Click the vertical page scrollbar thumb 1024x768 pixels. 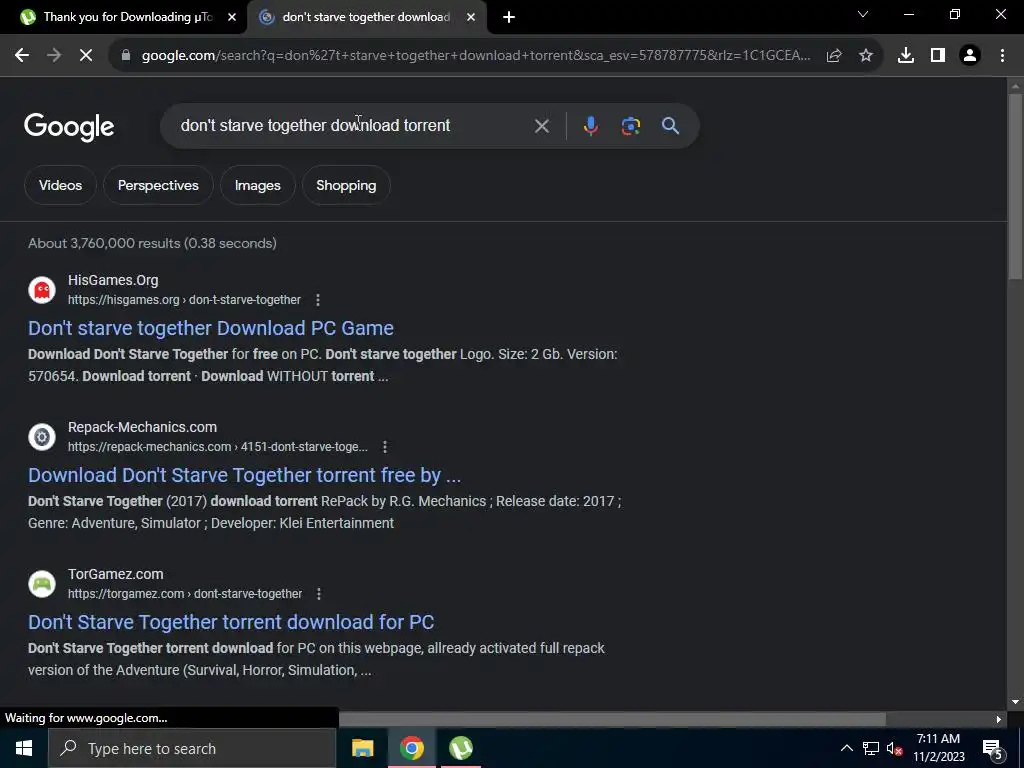point(1015,187)
